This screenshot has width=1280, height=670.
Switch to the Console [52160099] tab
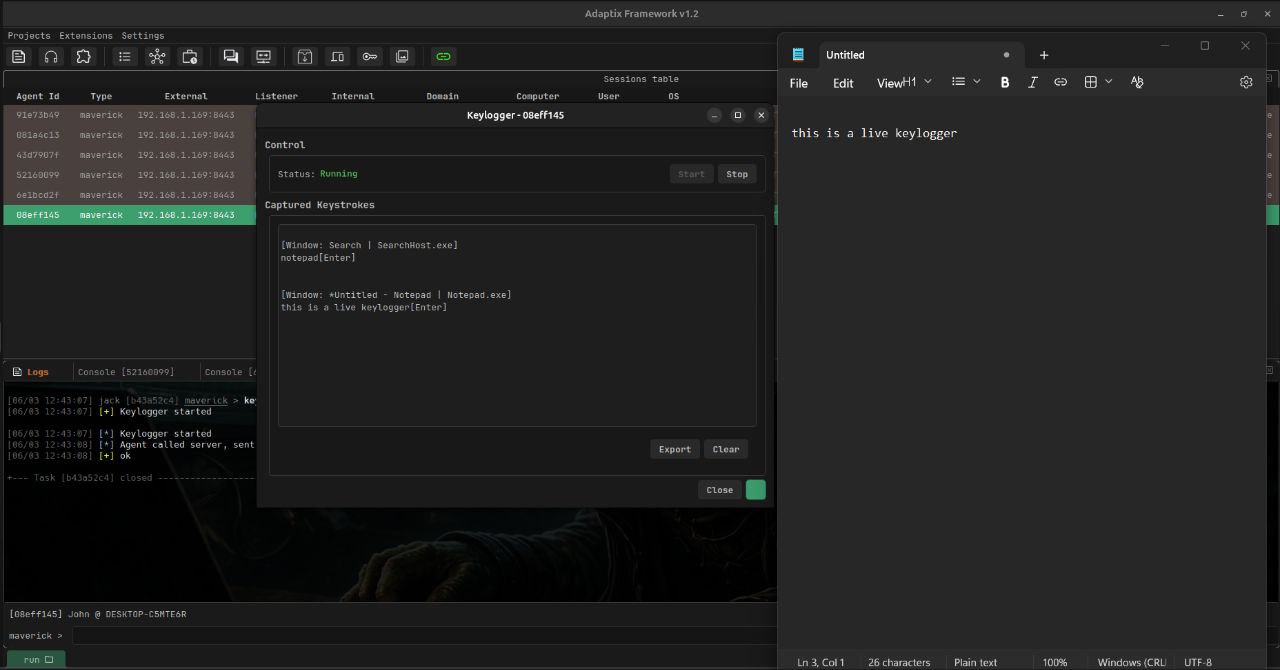[x=126, y=372]
